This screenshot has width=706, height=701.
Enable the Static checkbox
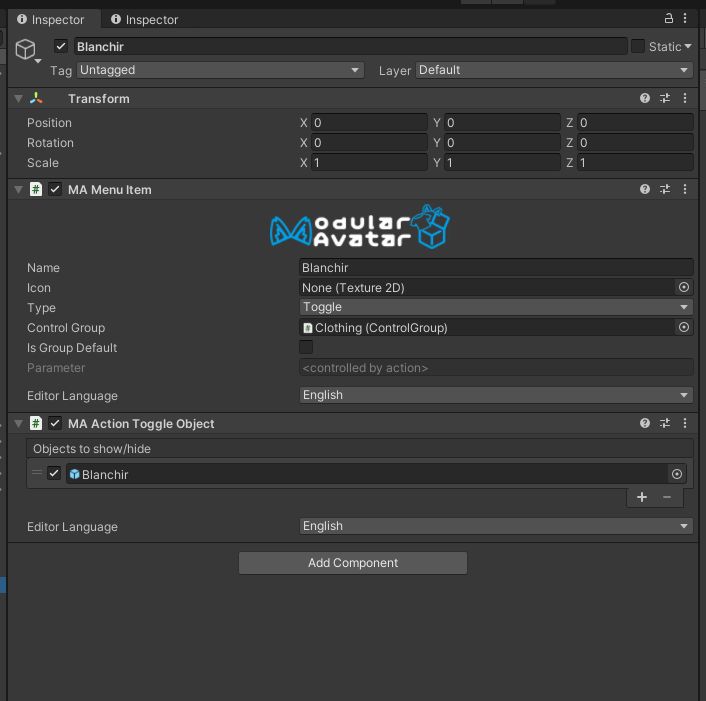(638, 46)
